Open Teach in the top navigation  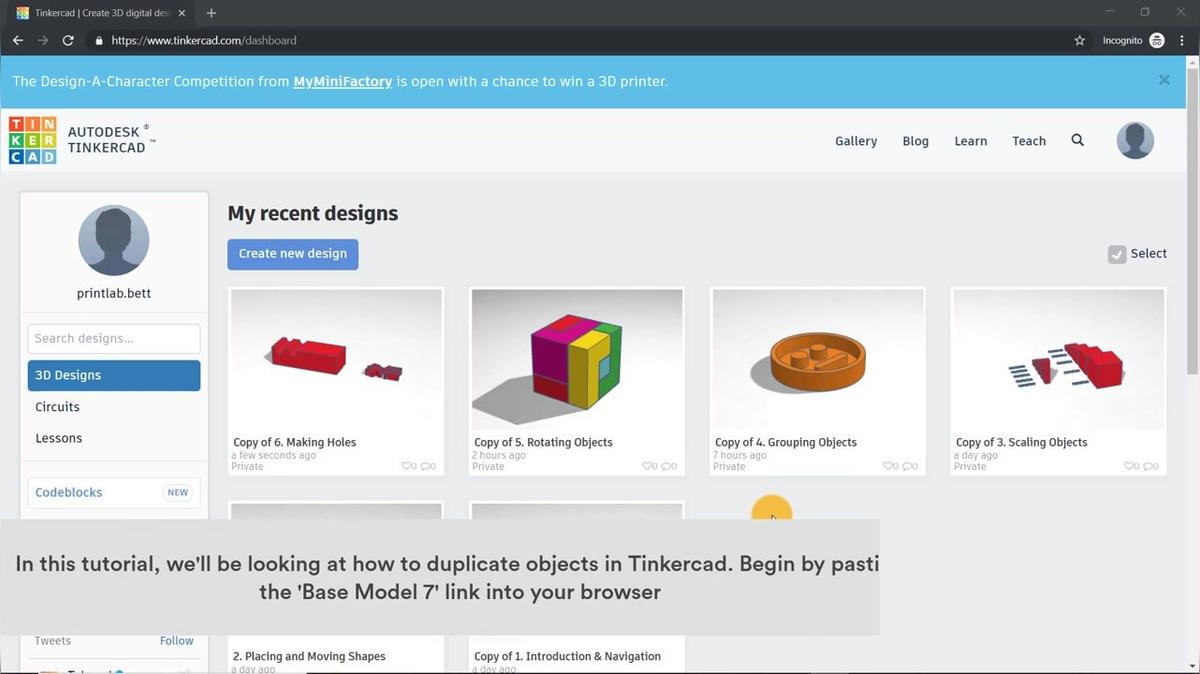(1029, 141)
